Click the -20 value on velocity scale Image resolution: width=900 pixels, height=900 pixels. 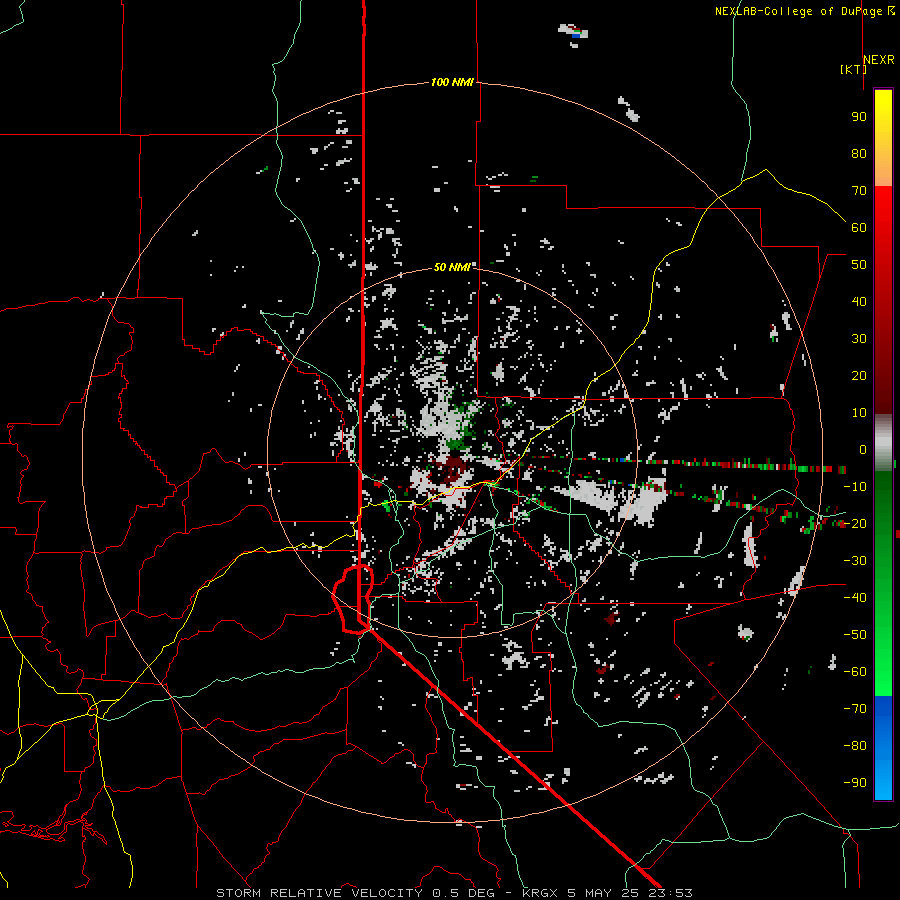point(855,523)
